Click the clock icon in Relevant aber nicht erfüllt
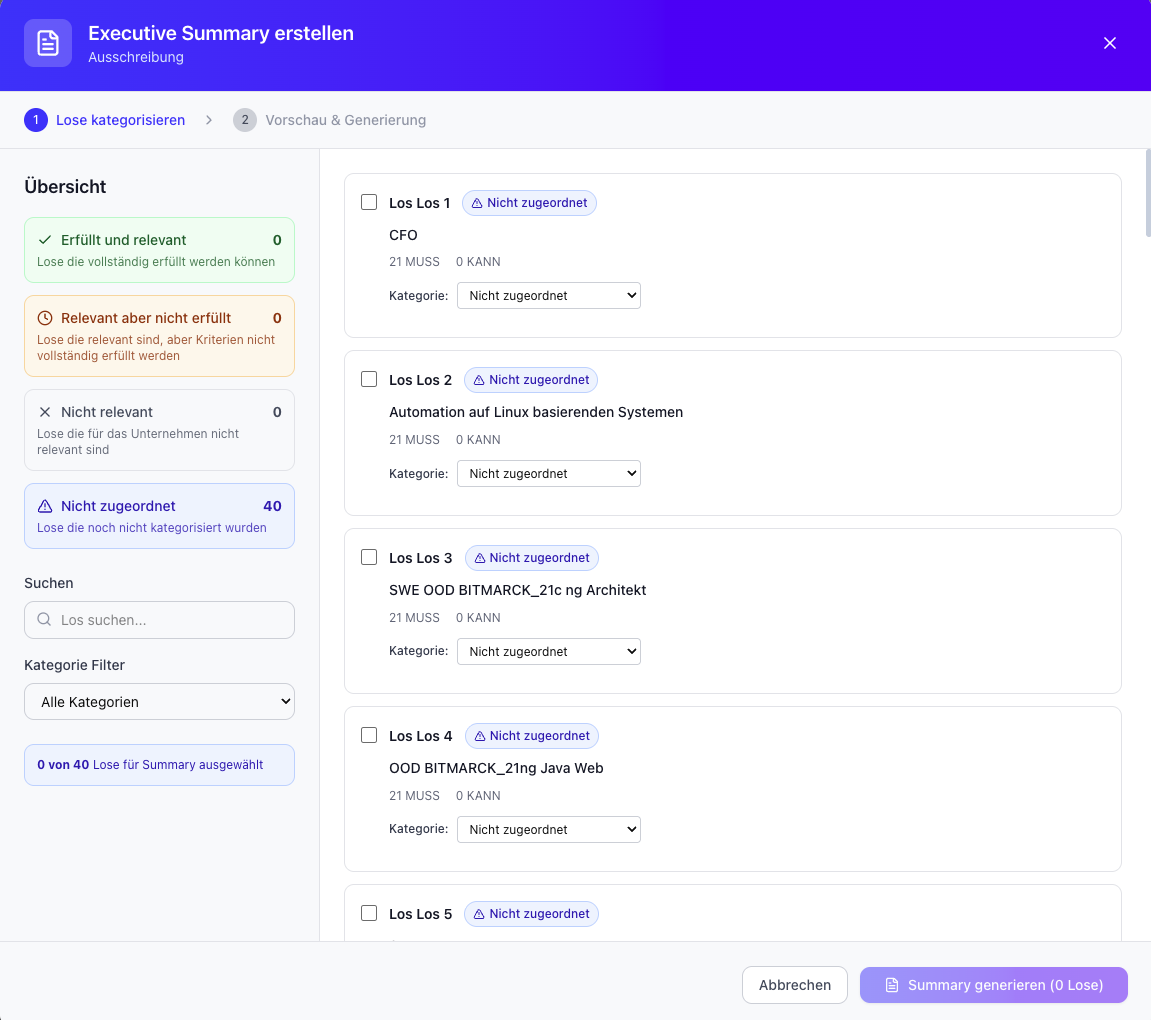 [x=45, y=318]
